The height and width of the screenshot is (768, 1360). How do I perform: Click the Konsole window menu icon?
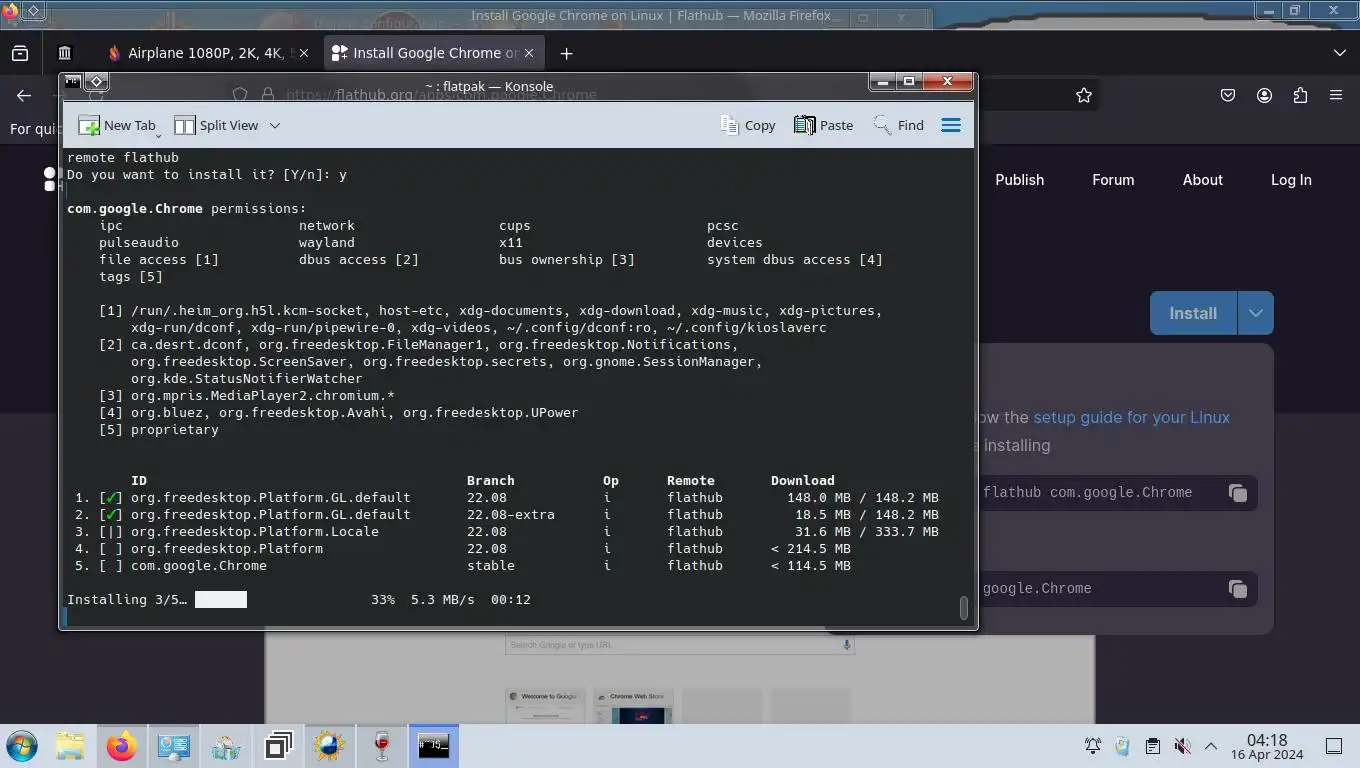click(72, 82)
